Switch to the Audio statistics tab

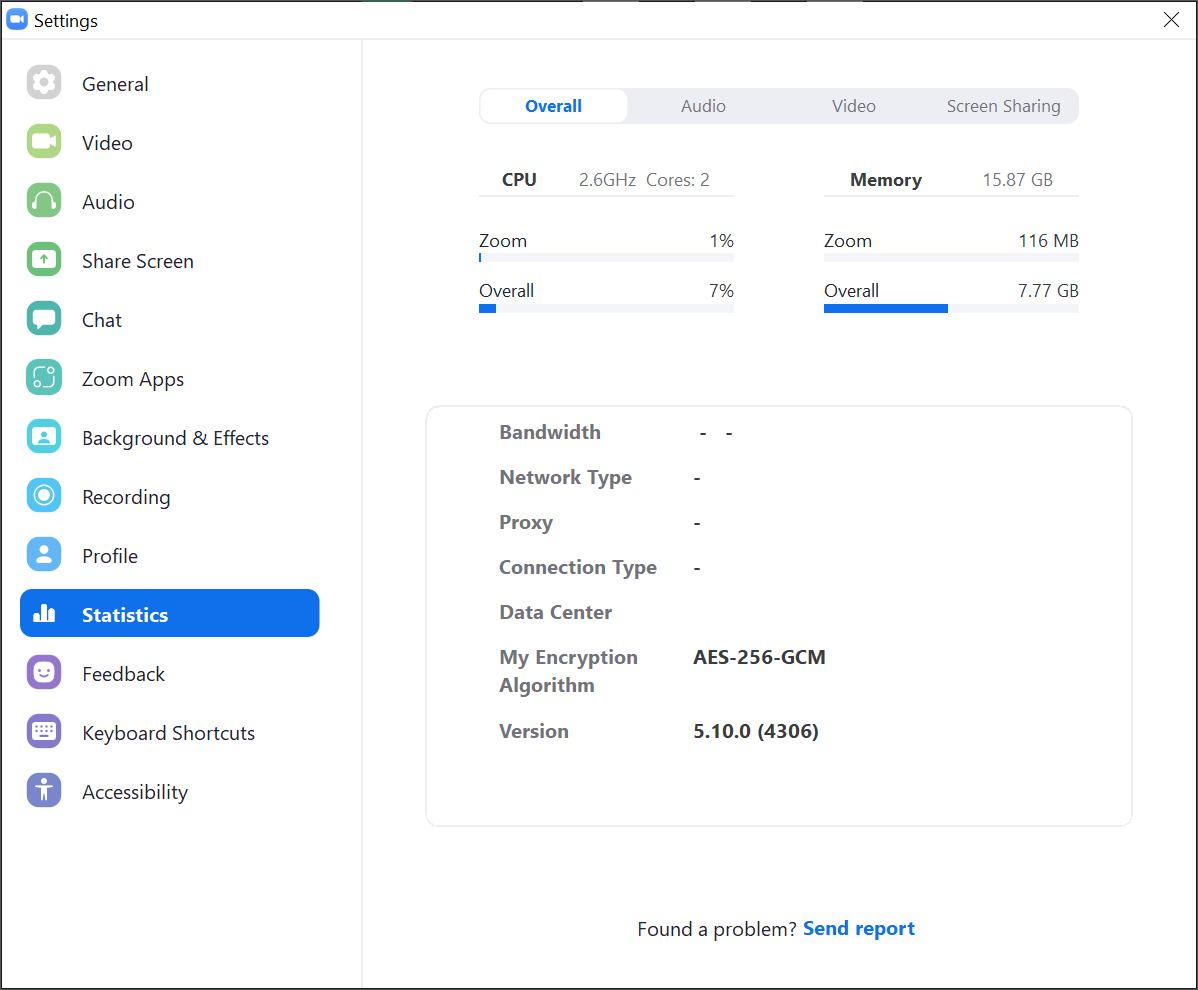click(703, 106)
